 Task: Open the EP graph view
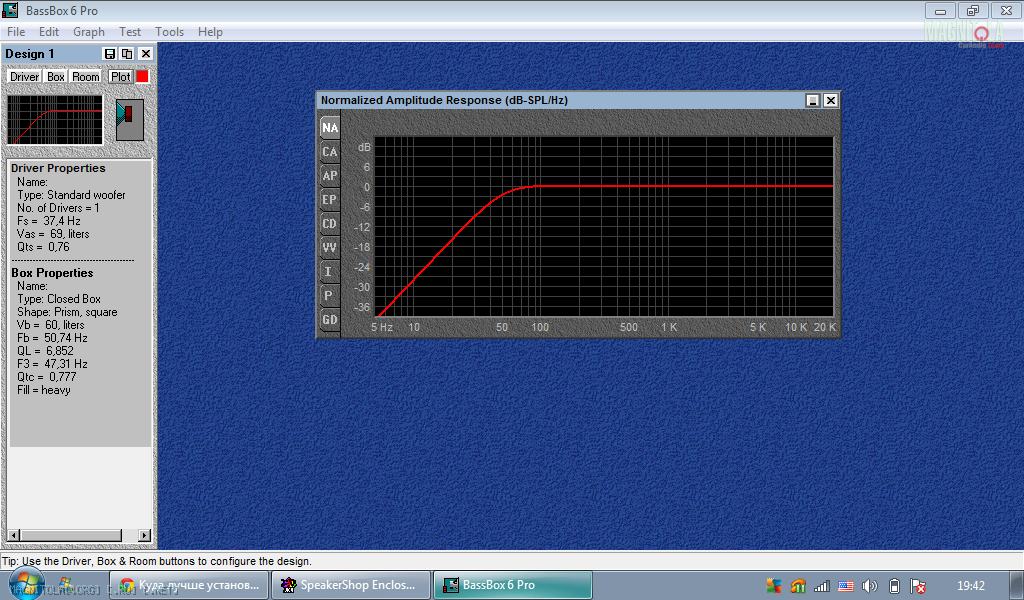329,200
